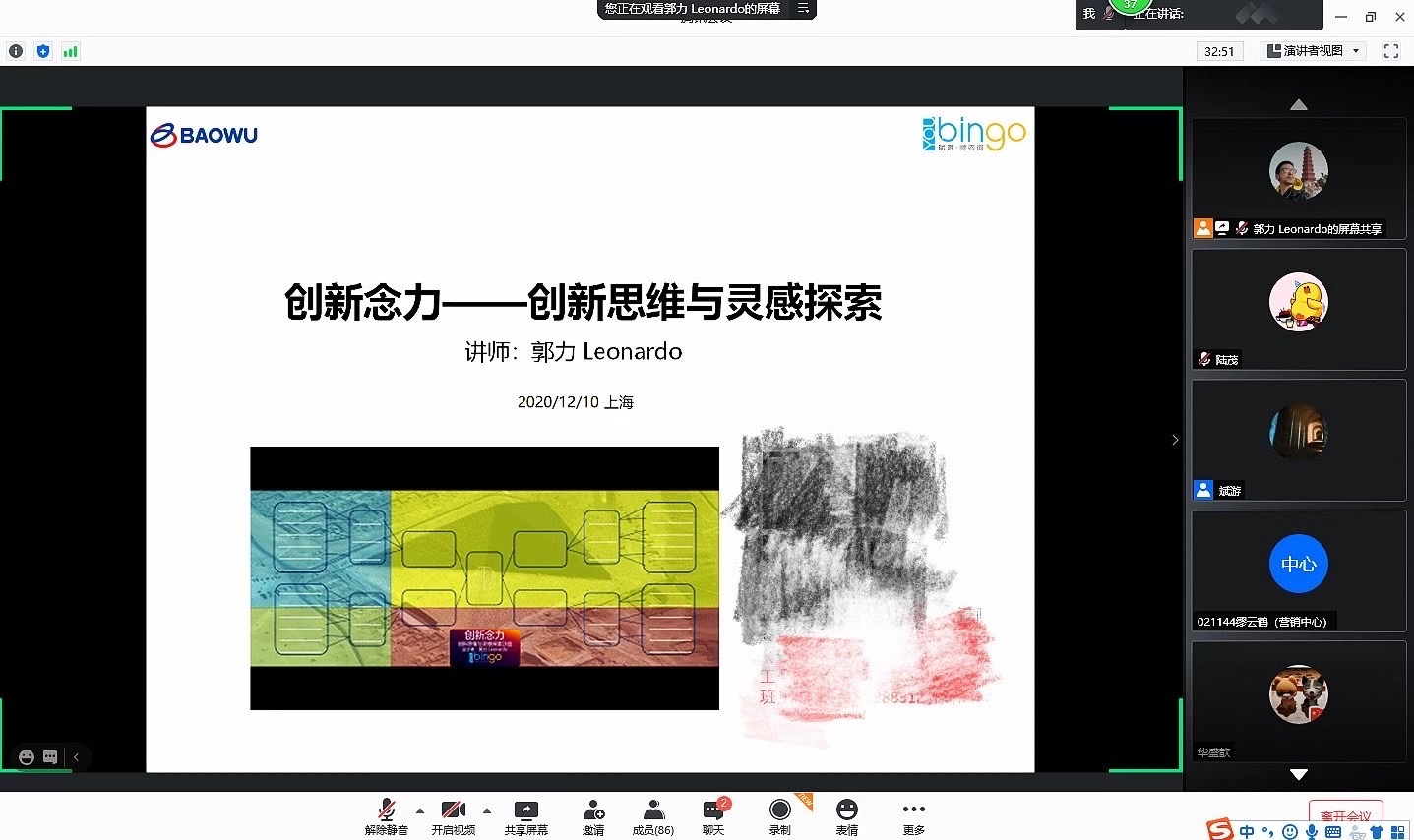Viewport: 1414px width, 840px height.
Task: Show the 成员(86) participants list
Action: pyautogui.click(x=652, y=815)
